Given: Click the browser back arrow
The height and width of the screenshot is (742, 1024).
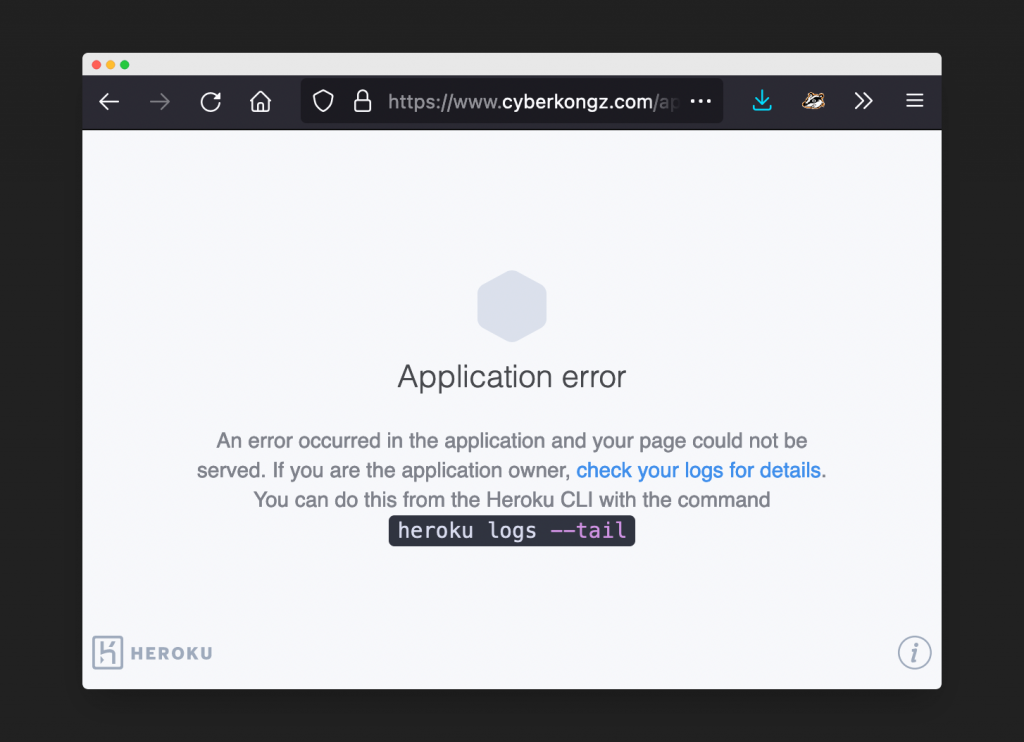Looking at the screenshot, I should pyautogui.click(x=109, y=101).
